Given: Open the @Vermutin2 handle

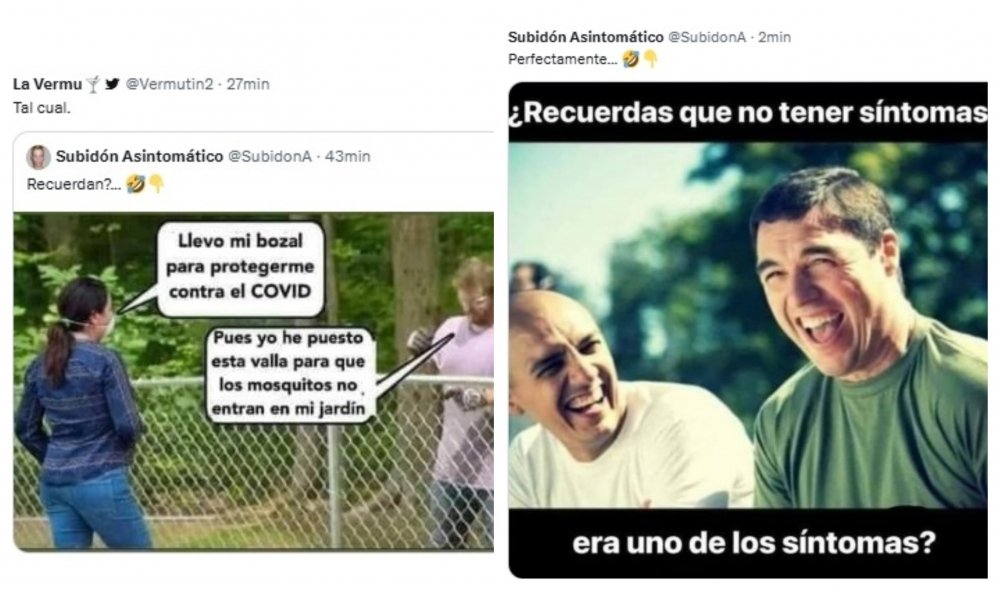Looking at the screenshot, I should [x=169, y=84].
